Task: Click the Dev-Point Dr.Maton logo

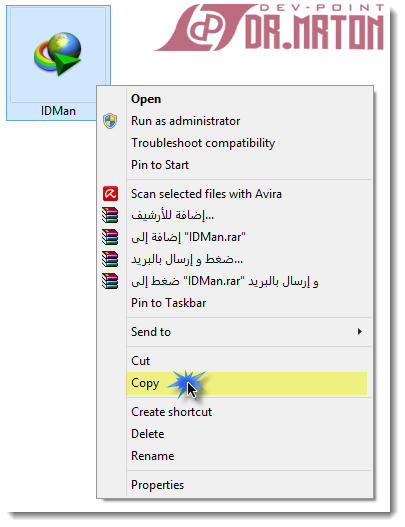Action: [x=269, y=28]
